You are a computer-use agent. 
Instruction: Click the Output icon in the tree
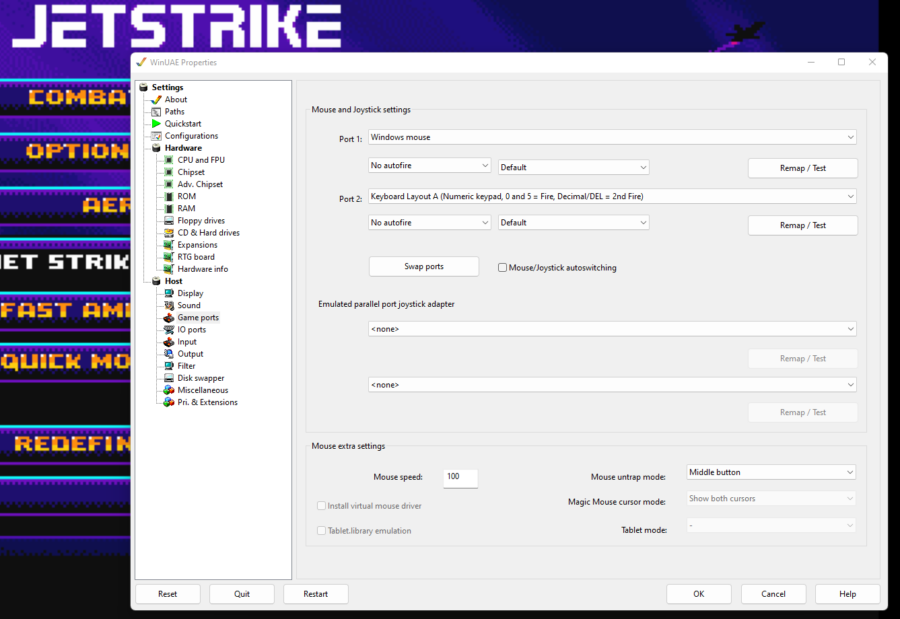pyautogui.click(x=169, y=354)
